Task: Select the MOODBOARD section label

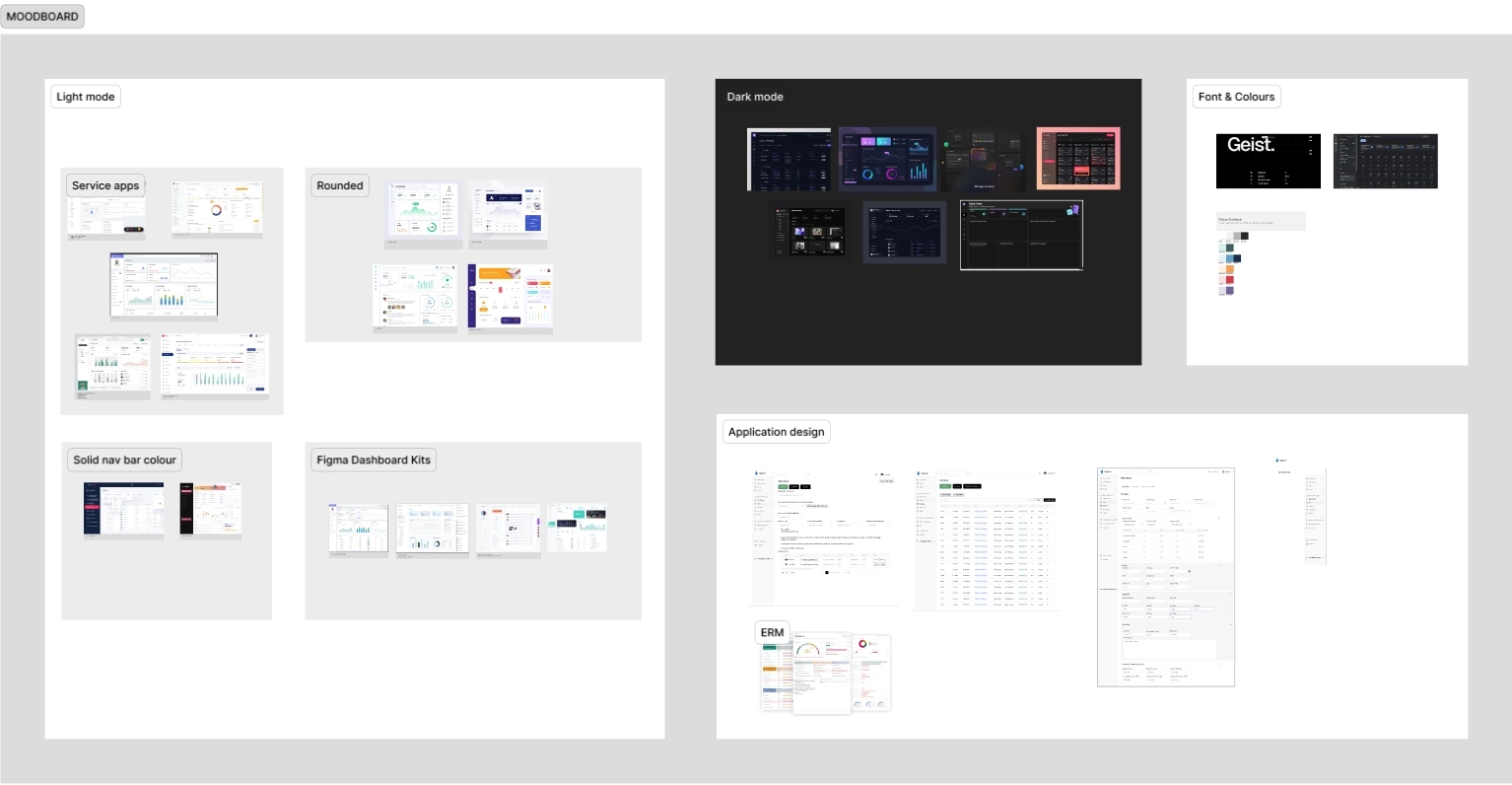Action: coord(42,16)
